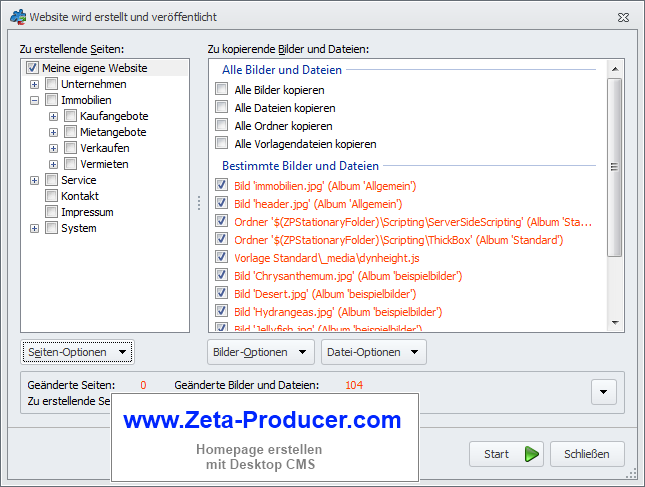This screenshot has width=645, height=487.
Task: Click the 104 changed files count
Action: [x=354, y=385]
